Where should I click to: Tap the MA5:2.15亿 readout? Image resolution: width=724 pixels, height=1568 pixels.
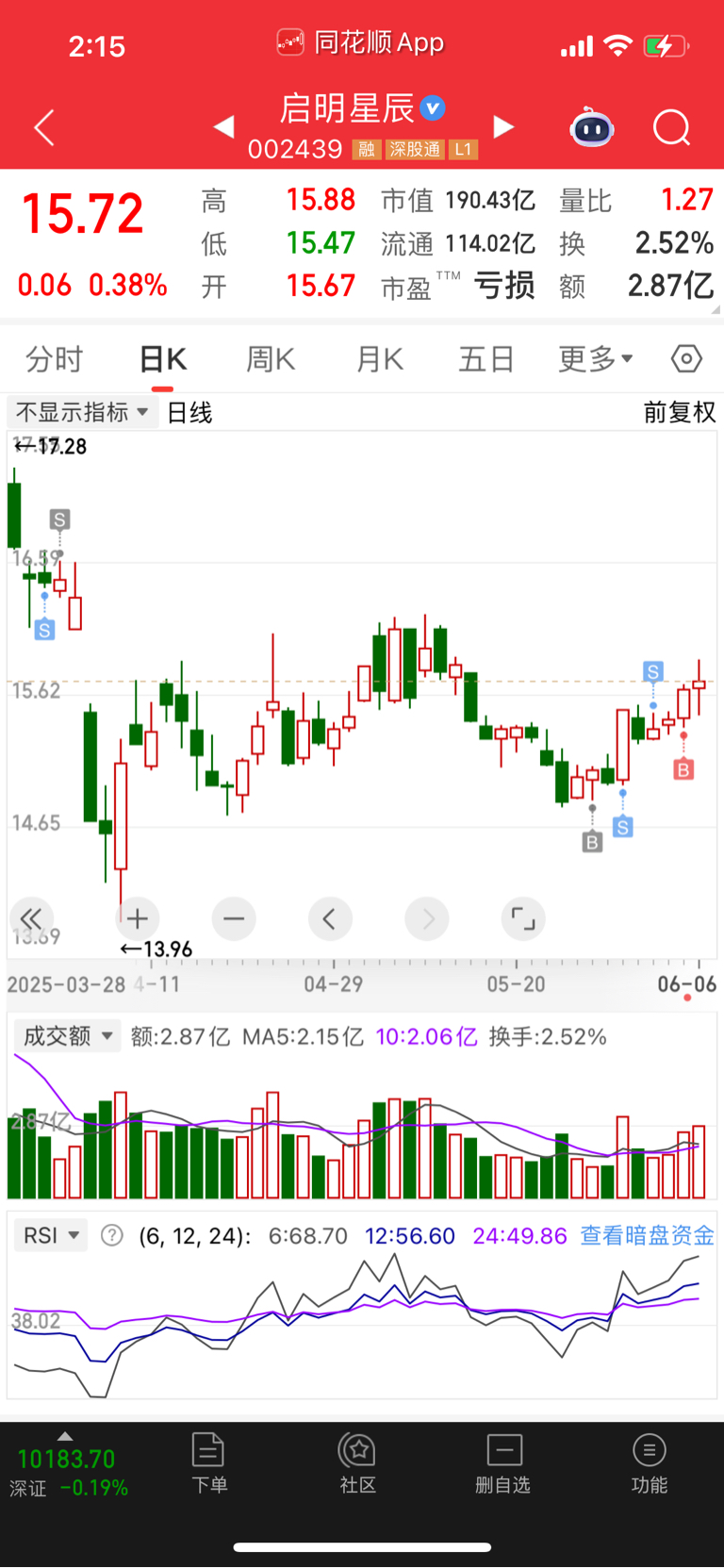pyautogui.click(x=303, y=1037)
